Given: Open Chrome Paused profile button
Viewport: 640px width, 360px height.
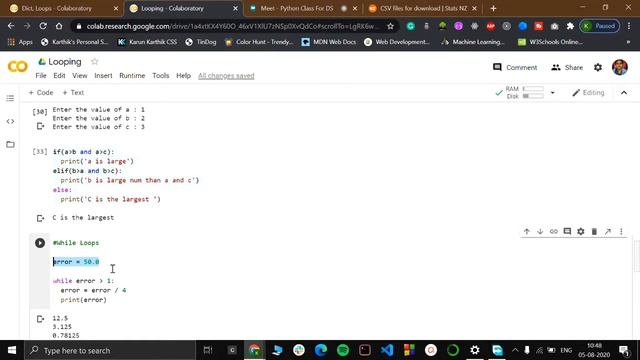Looking at the screenshot, I should (600, 26).
